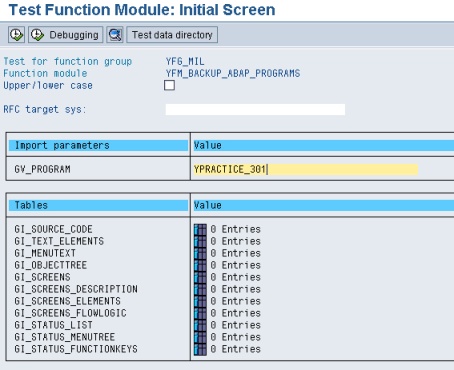The image size is (454, 370).
Task: Select the GI_SCREENS table name
Action: 42,277
